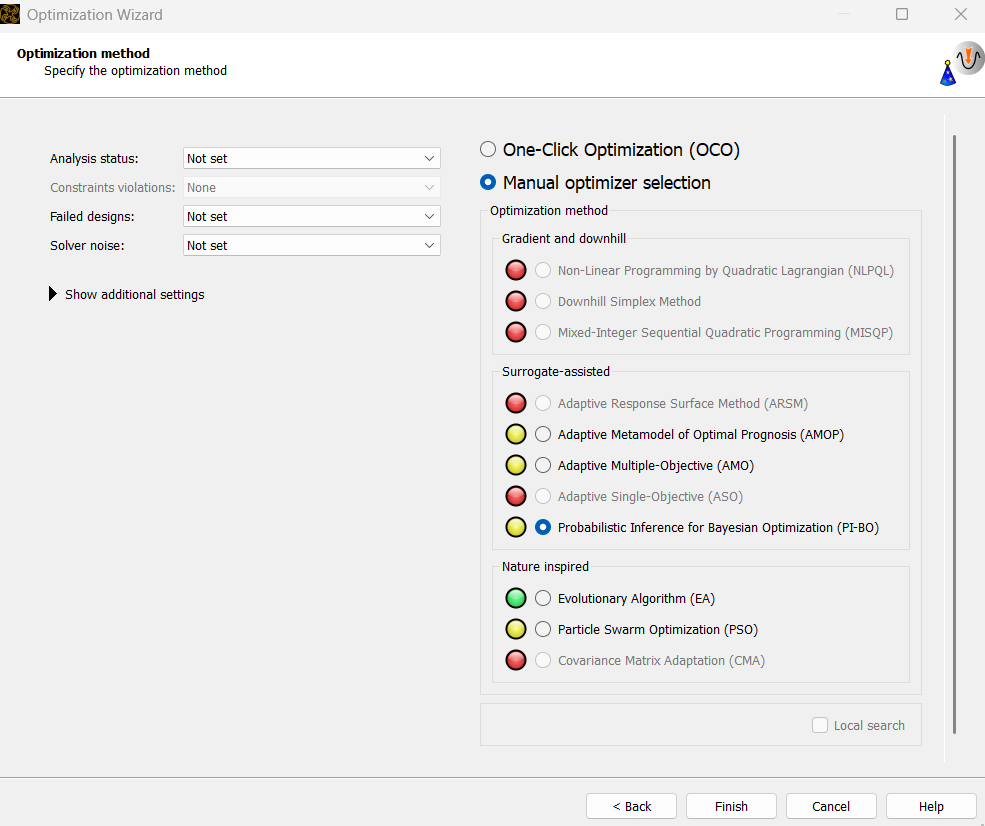Open the Analysis status dropdown
This screenshot has width=985, height=826.
[312, 158]
